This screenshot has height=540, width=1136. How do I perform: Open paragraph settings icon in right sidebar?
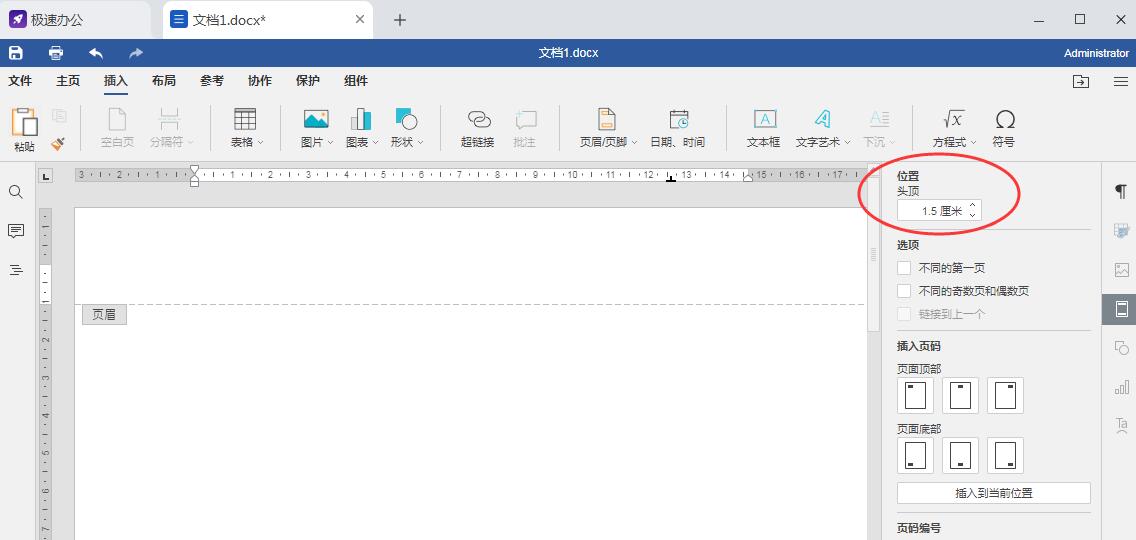tap(1121, 192)
